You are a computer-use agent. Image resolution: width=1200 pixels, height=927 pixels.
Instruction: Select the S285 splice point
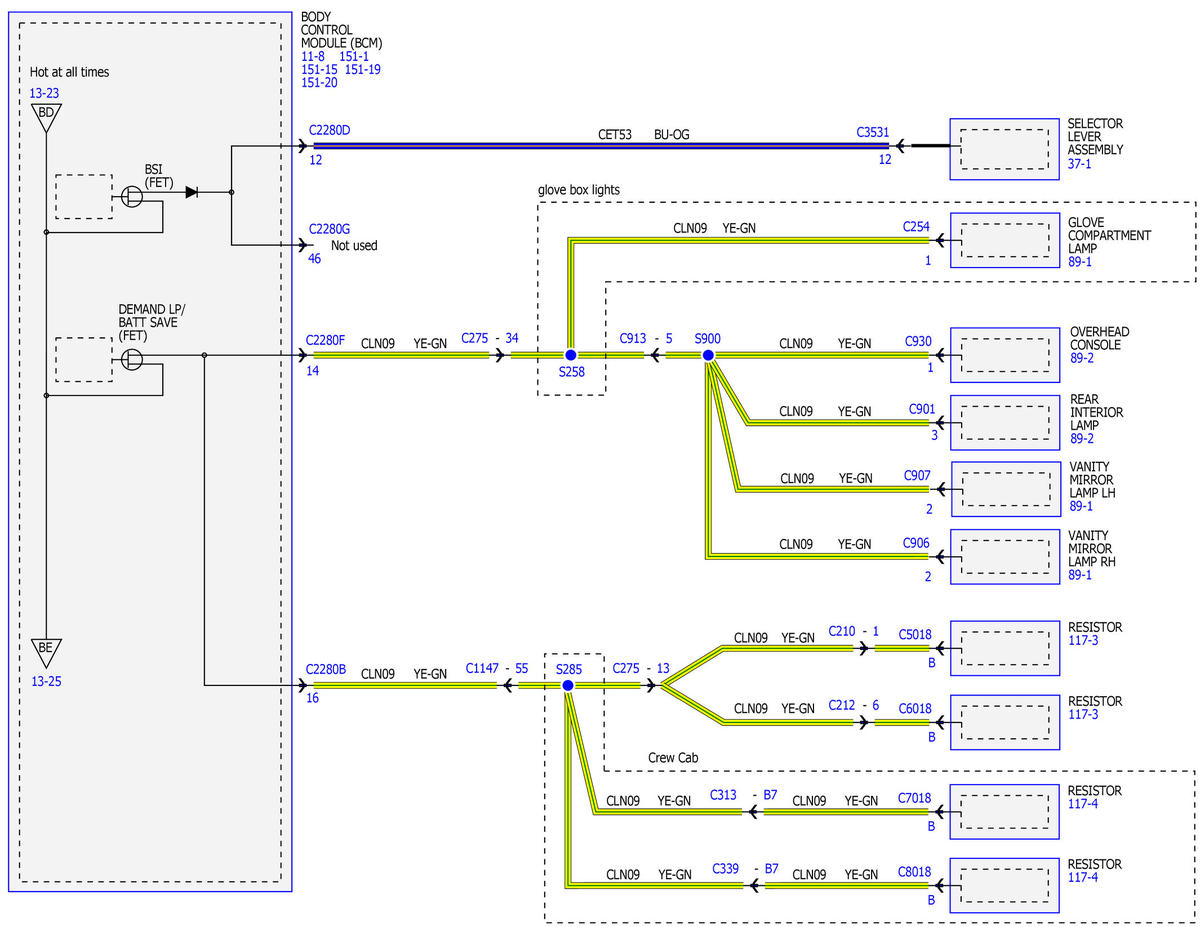[x=567, y=685]
